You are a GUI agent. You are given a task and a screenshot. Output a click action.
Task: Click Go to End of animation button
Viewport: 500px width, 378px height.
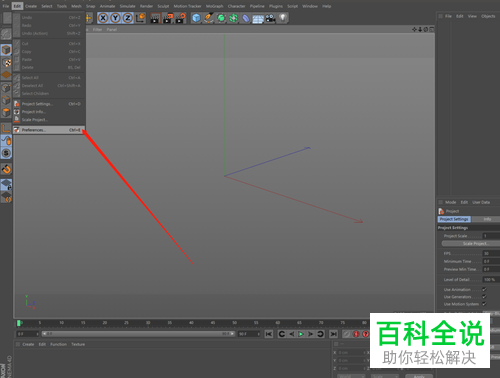pos(333,334)
